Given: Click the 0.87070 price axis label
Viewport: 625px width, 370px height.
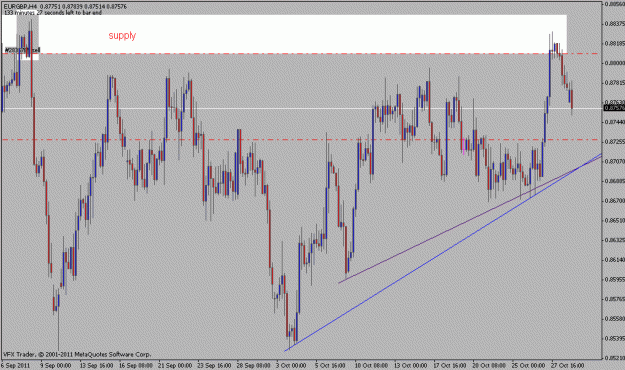Looking at the screenshot, I should (x=615, y=161).
